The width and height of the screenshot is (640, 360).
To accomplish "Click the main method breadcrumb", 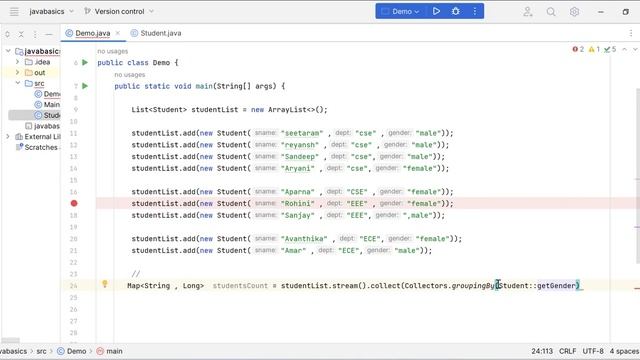I will (110, 351).
